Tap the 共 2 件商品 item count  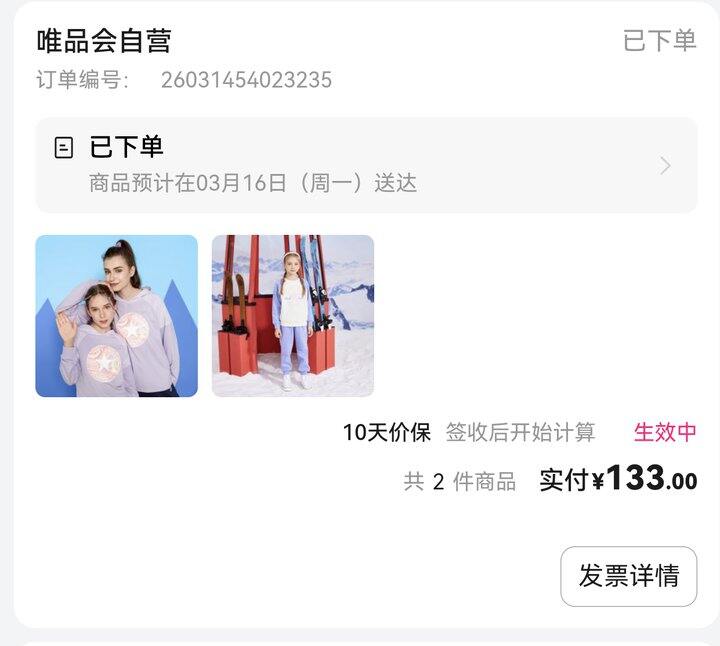point(460,482)
